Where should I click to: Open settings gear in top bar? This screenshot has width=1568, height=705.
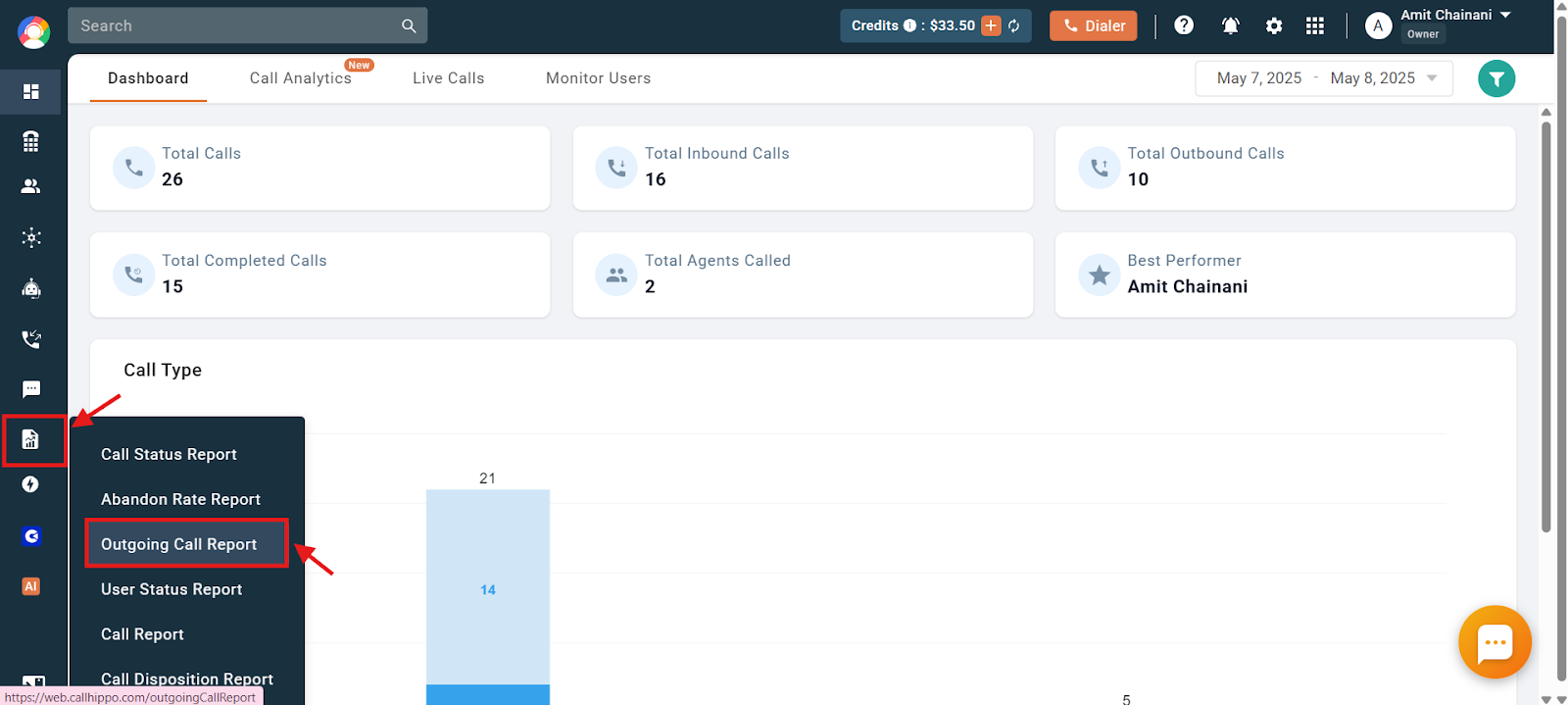tap(1274, 25)
